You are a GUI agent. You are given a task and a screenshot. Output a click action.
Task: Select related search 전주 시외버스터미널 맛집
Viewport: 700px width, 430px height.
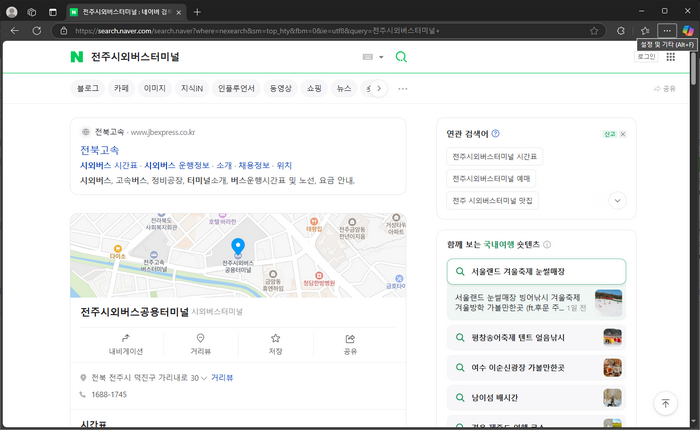492,200
